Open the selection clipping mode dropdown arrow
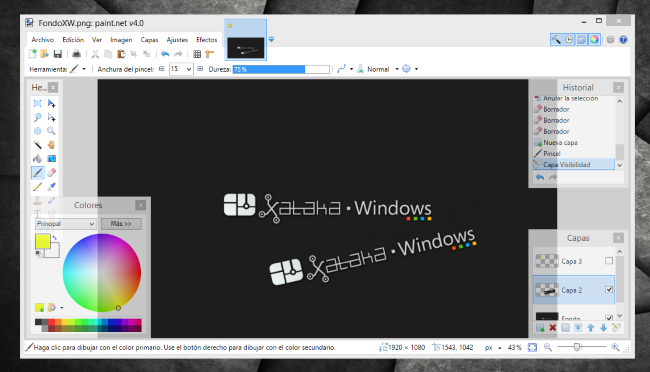The image size is (650, 372). (416, 69)
